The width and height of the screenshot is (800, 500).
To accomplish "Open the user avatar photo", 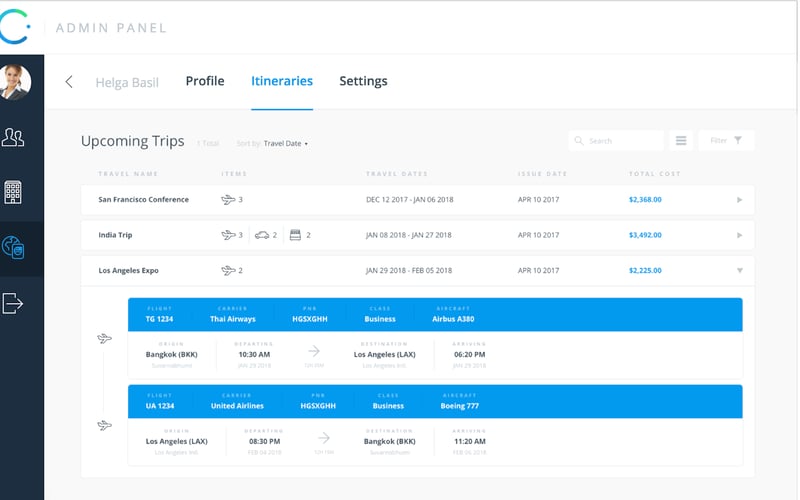I will click(x=15, y=82).
